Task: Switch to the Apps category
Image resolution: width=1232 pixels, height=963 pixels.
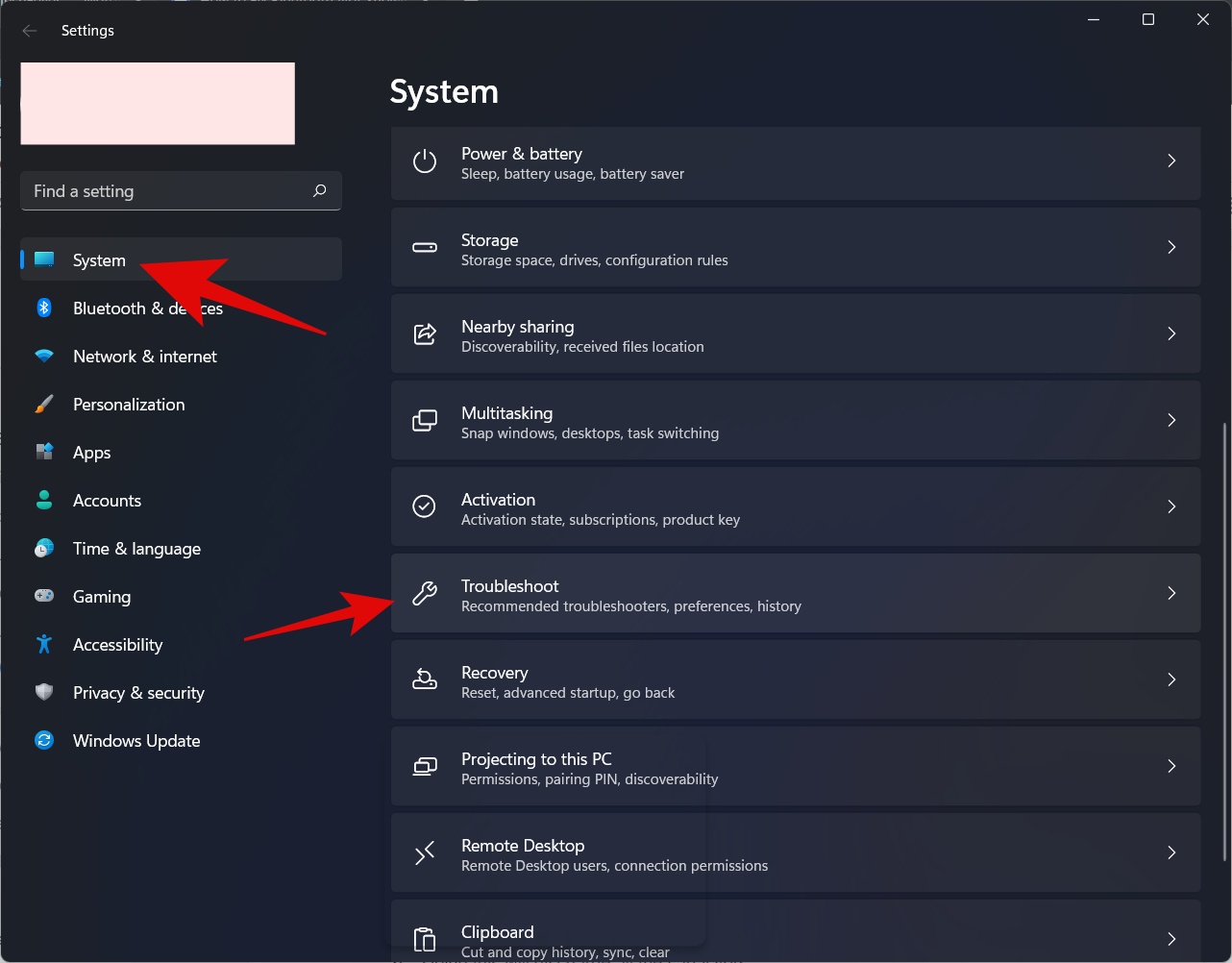Action: 181,452
